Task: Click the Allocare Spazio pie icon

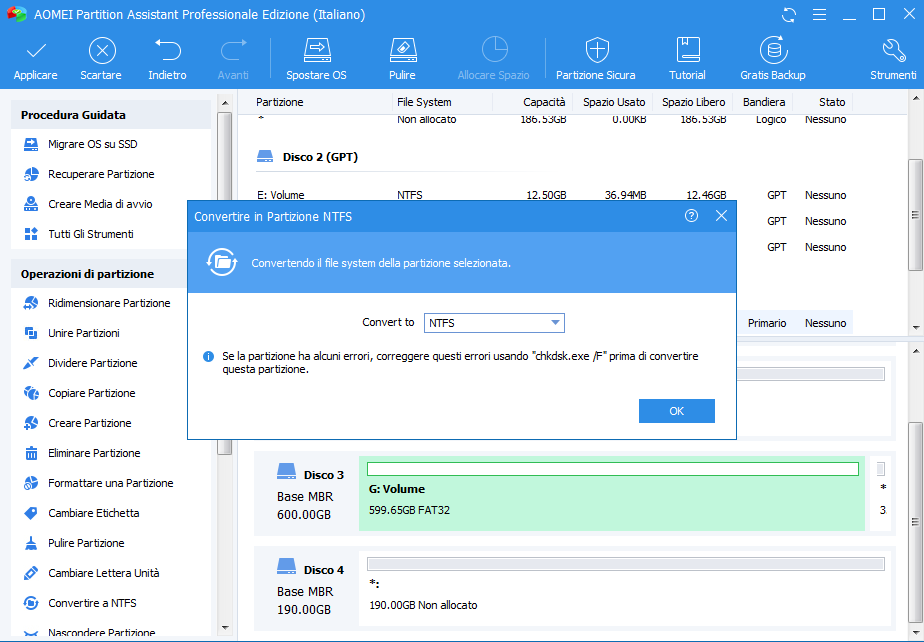Action: 494,50
